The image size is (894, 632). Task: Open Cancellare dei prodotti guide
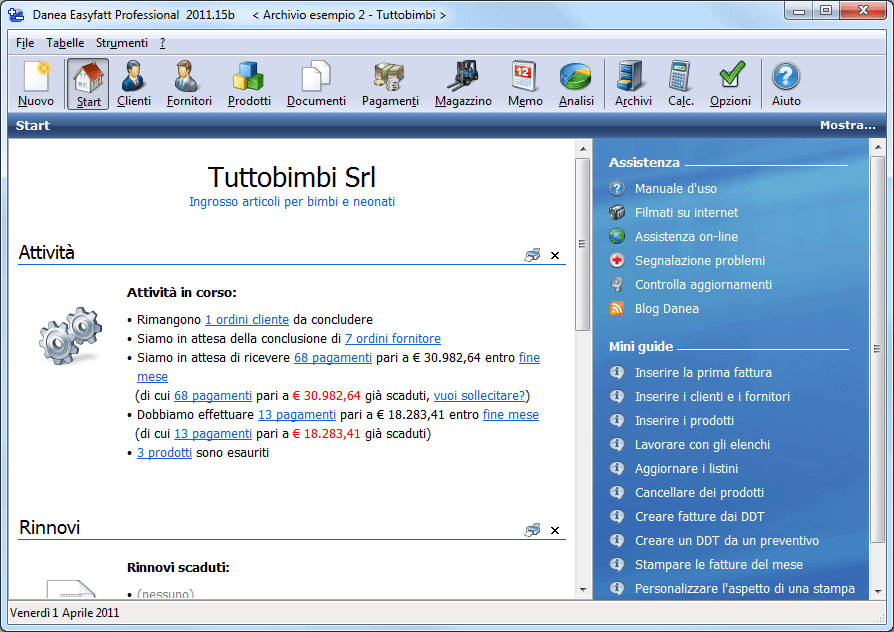(700, 492)
